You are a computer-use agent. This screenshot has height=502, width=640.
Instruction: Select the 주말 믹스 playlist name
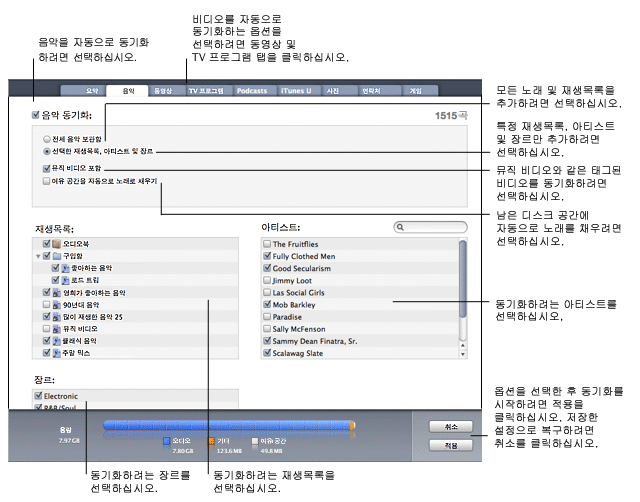[x=76, y=353]
